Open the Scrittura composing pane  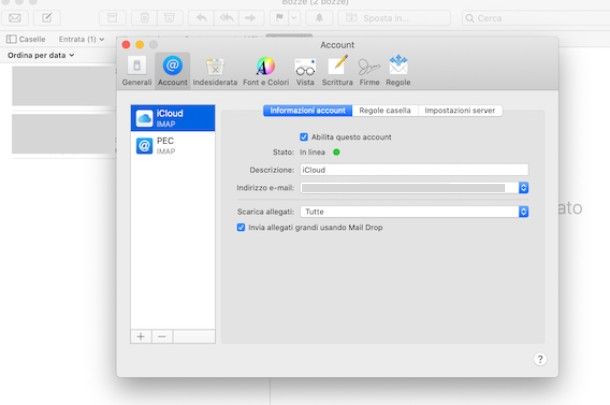pos(337,71)
